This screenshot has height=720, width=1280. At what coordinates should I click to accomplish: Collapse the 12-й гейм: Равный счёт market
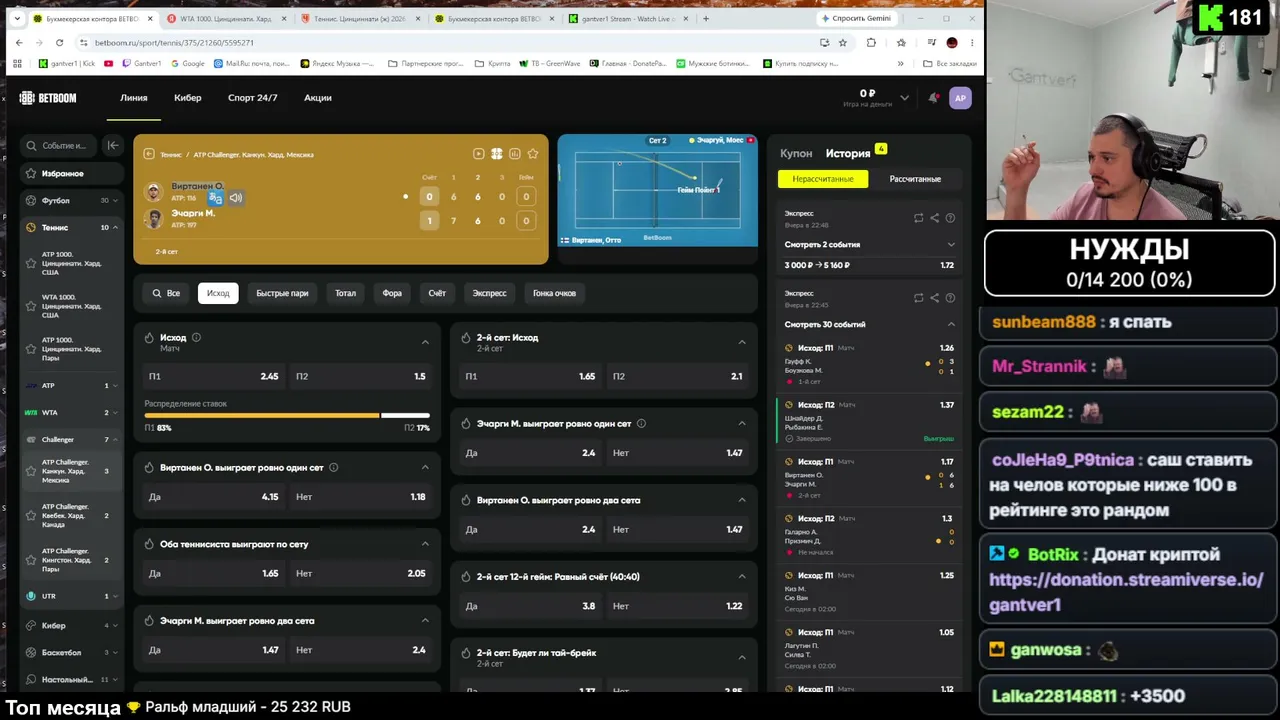click(x=742, y=576)
